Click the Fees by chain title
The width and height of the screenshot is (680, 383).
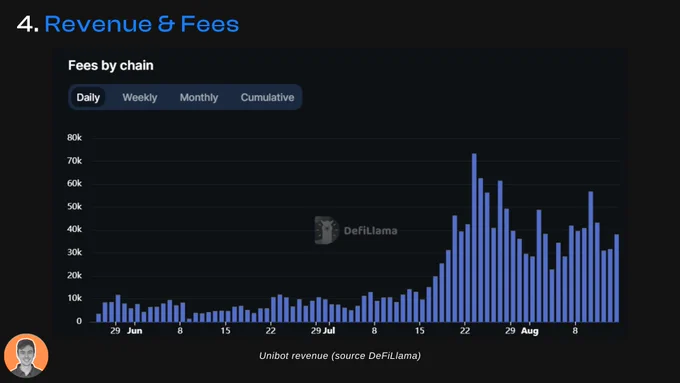point(111,65)
